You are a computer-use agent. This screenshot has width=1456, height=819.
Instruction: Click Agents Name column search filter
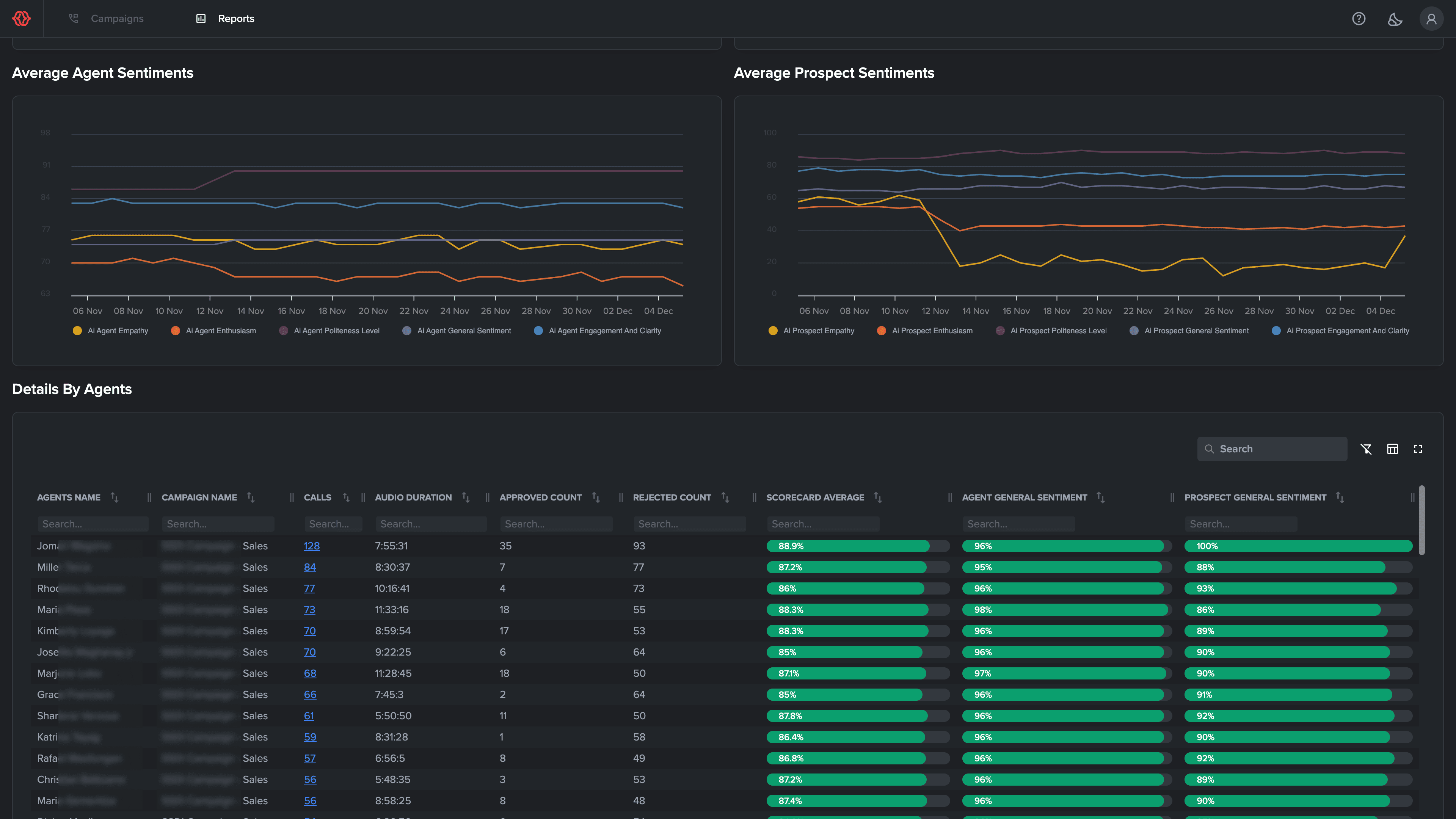coord(93,524)
